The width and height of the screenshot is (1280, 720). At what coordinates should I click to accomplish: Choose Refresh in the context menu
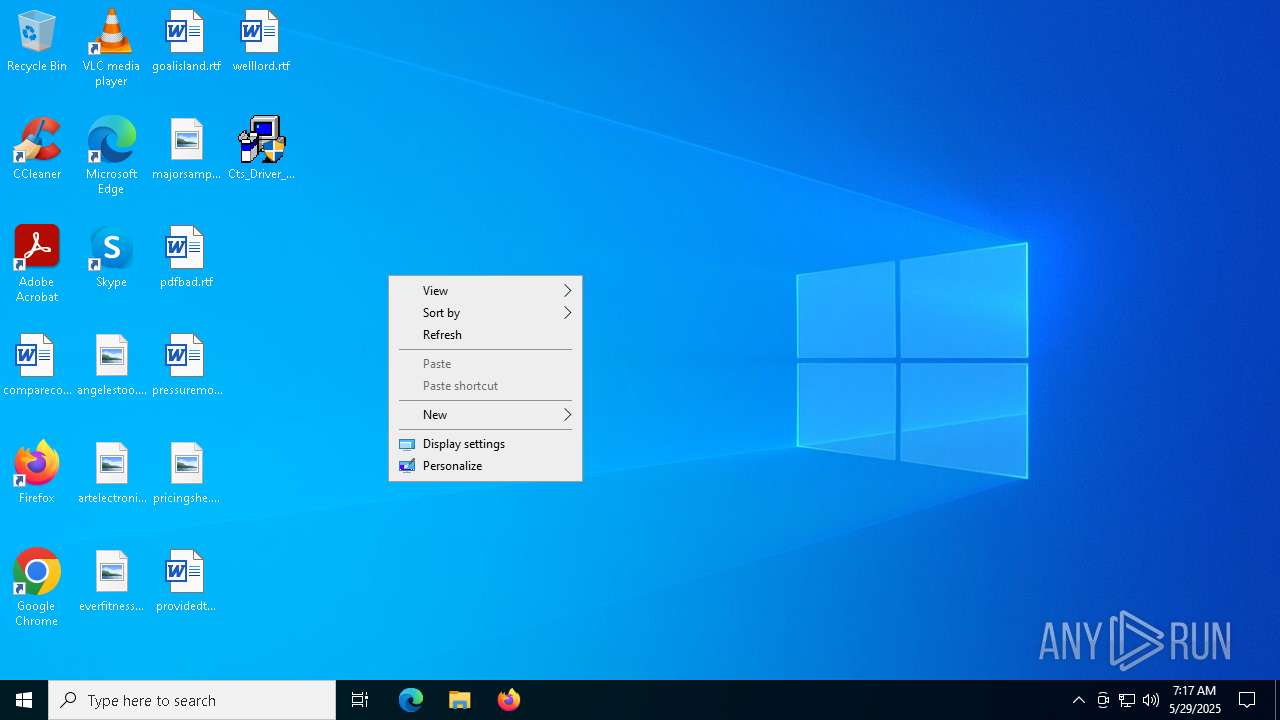485,335
